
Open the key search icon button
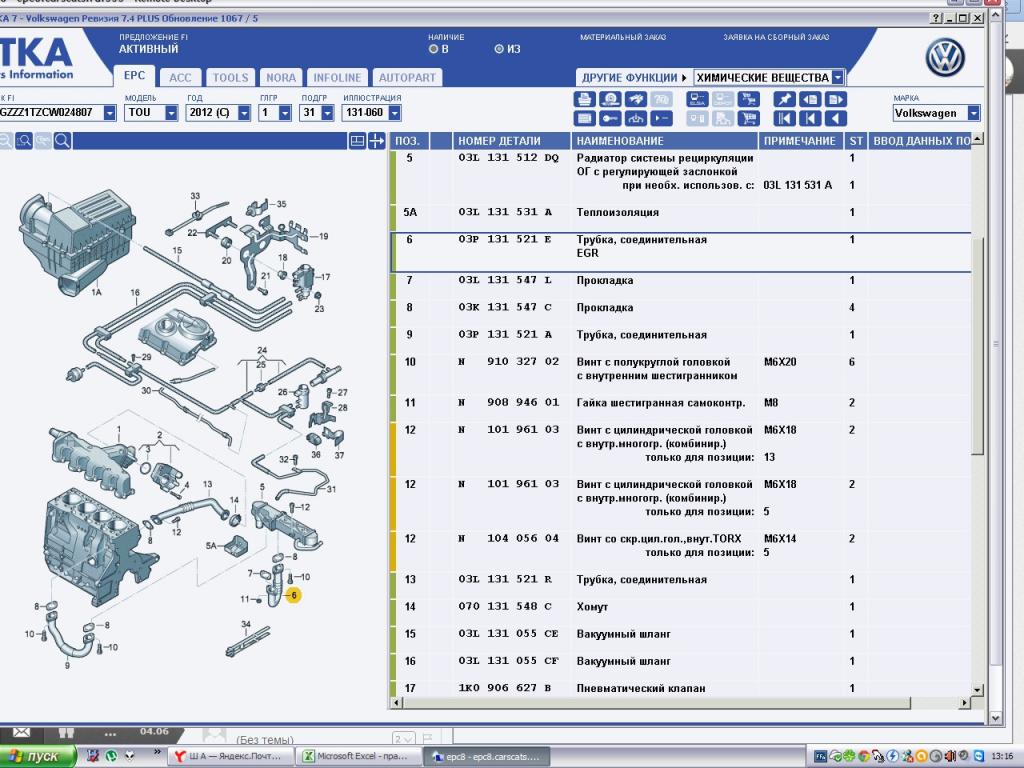click(611, 119)
